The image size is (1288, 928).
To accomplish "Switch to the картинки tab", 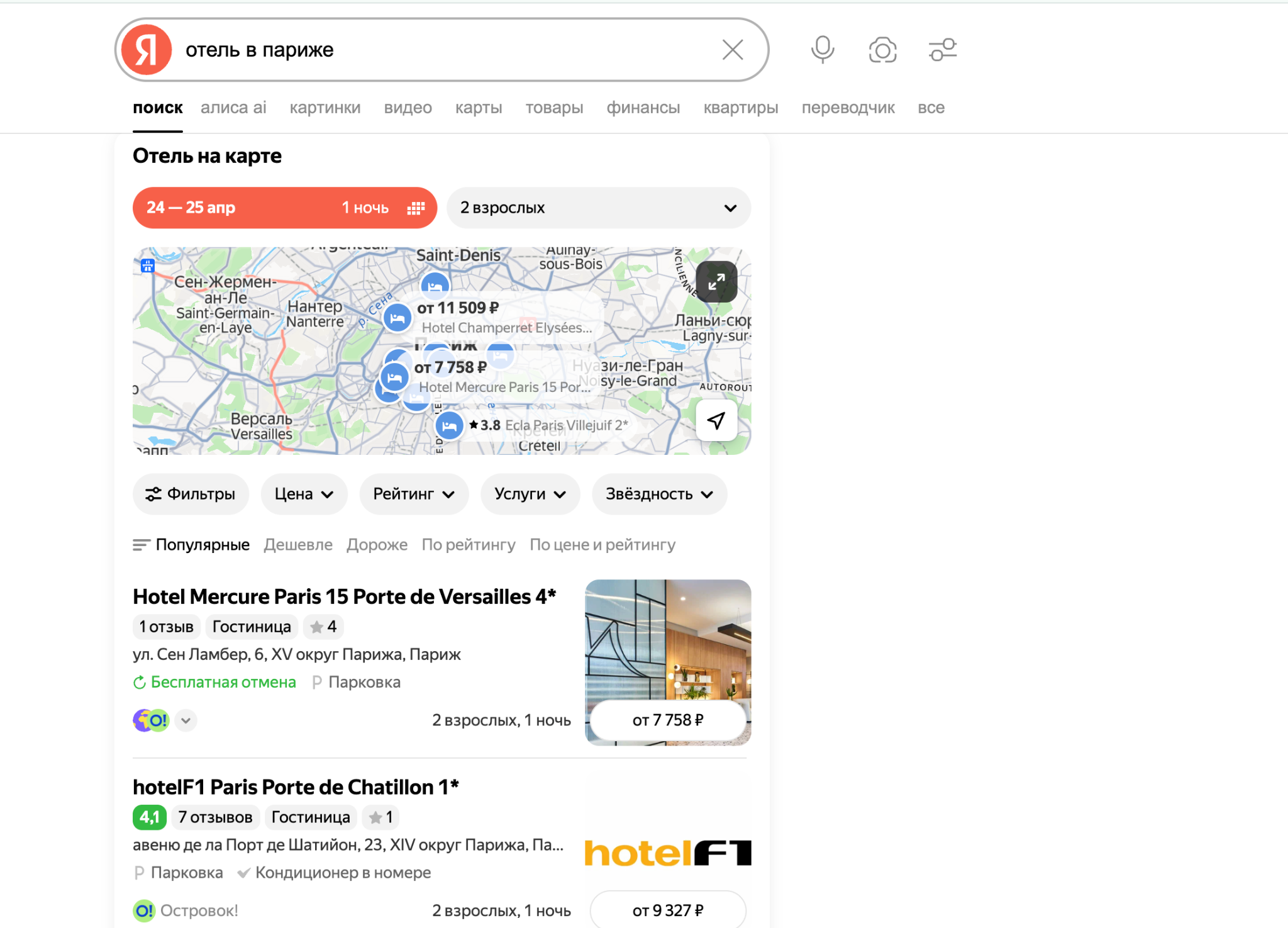I will coord(325,108).
